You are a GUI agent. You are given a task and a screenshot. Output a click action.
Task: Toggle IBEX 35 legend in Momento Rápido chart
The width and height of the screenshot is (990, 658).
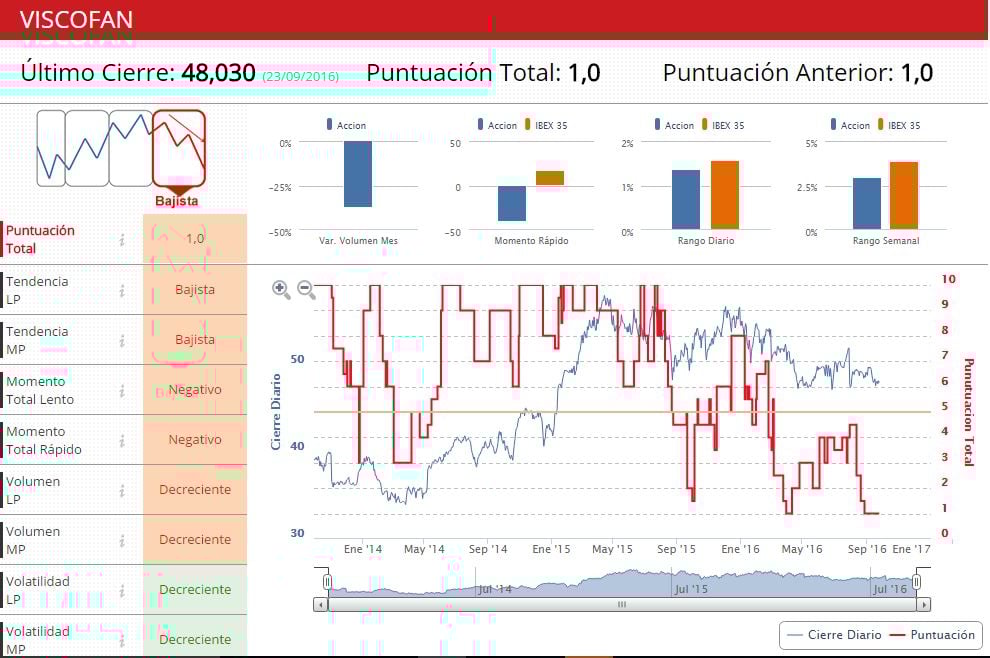point(546,125)
